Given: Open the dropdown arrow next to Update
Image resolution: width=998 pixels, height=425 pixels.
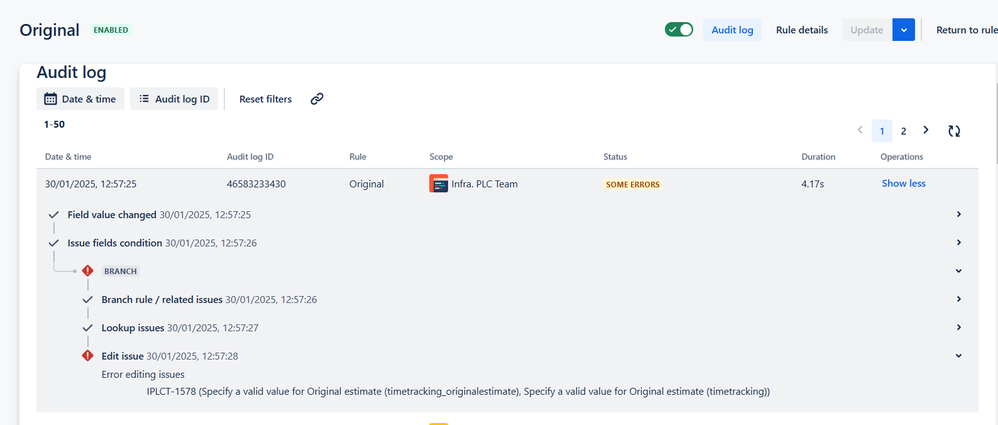Looking at the screenshot, I should click(x=903, y=30).
